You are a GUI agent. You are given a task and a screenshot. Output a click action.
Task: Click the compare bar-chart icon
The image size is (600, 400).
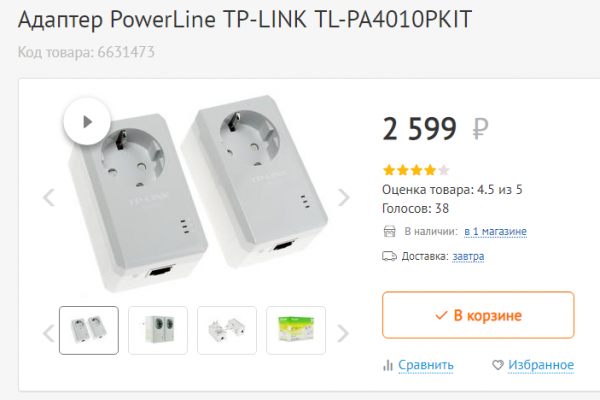coord(388,365)
